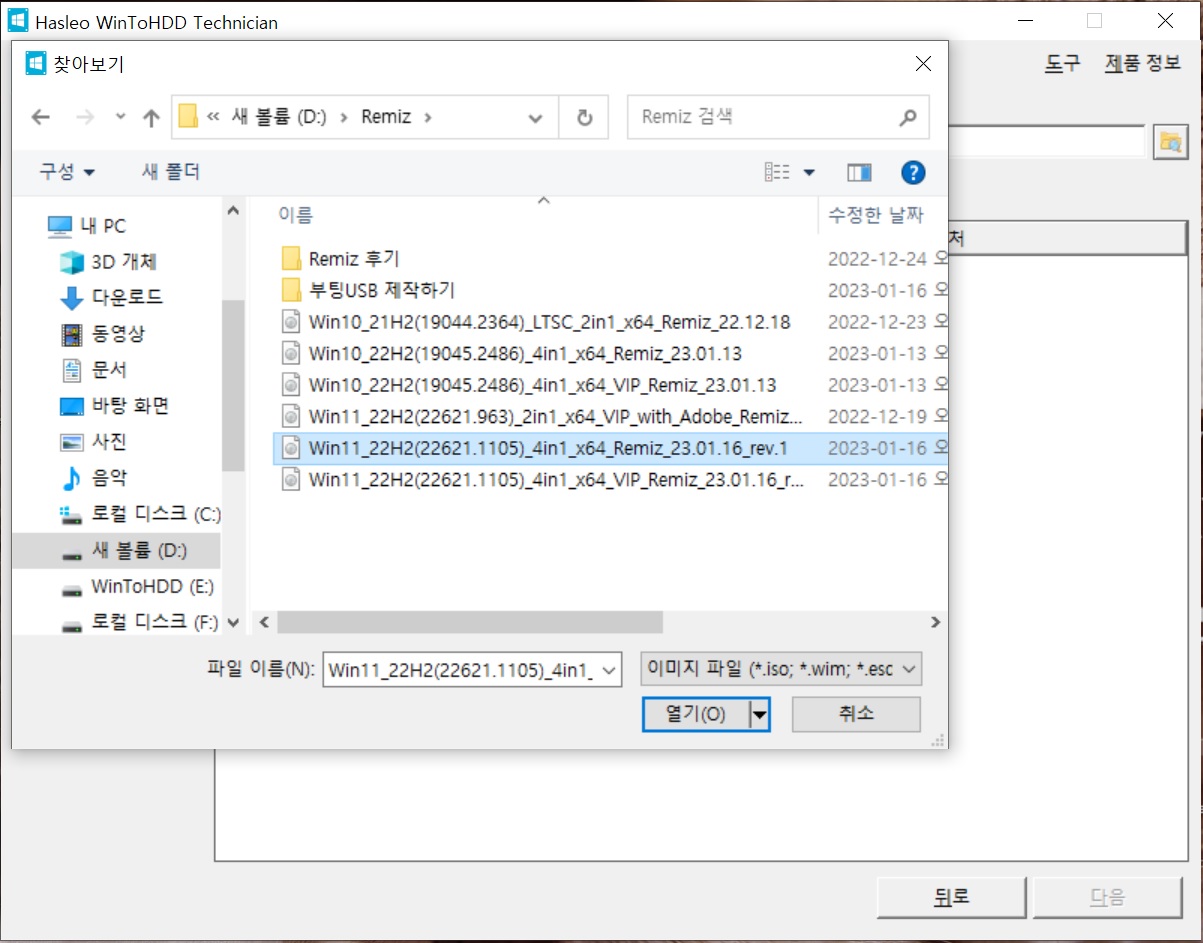Go up one folder level with the up arrow
The image size is (1203, 943).
(151, 117)
